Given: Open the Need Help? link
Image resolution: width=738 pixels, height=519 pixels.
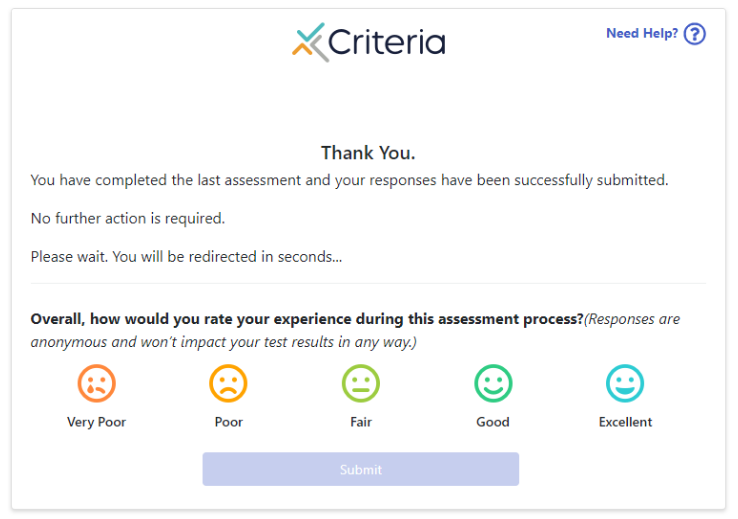Looking at the screenshot, I should [642, 34].
